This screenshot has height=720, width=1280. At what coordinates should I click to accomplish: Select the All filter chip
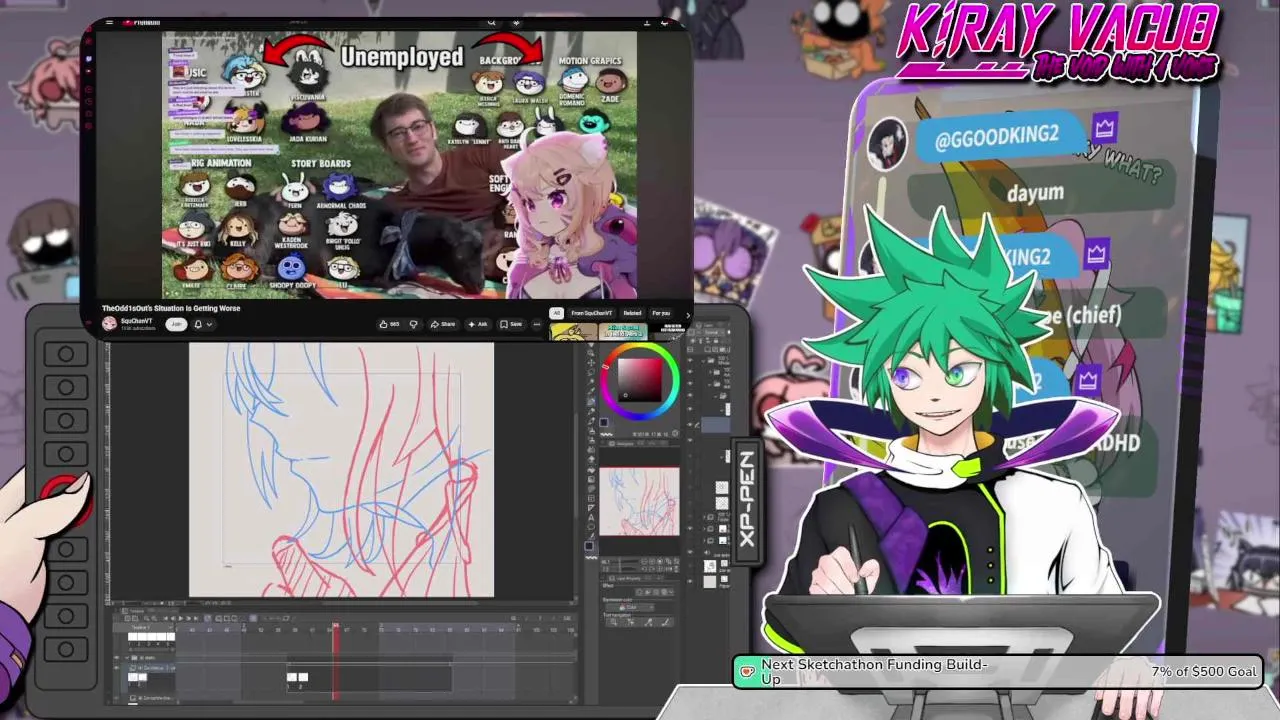[x=557, y=313]
